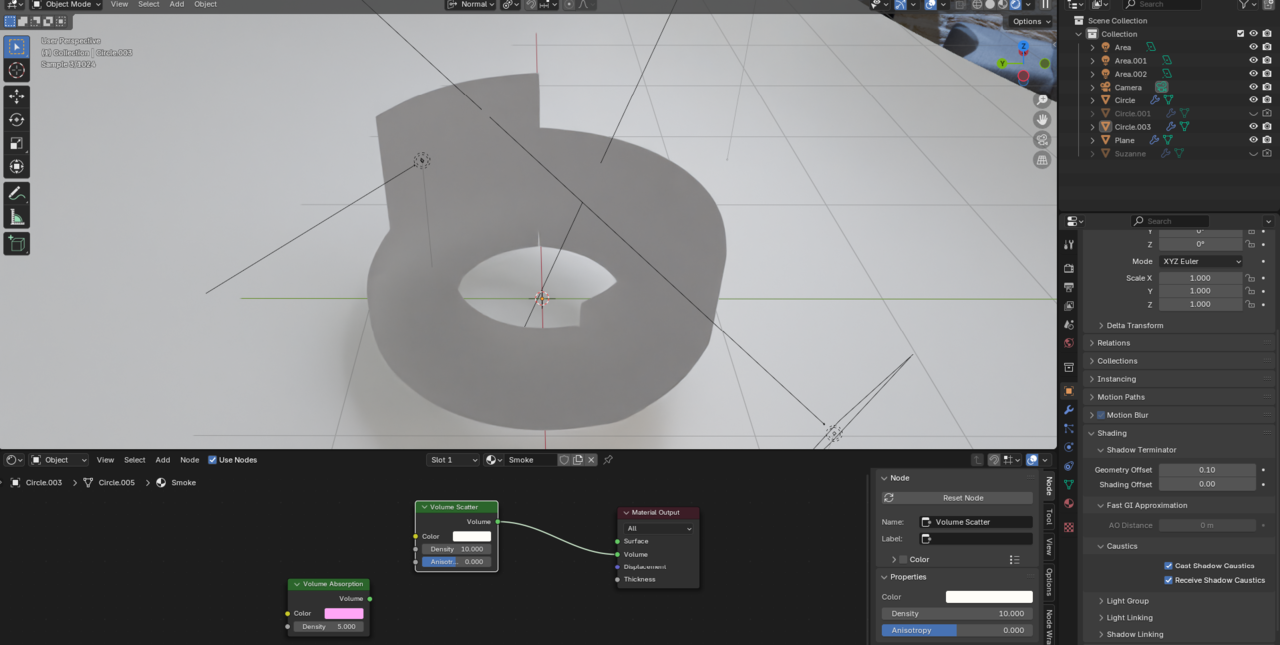This screenshot has height=645, width=1280.
Task: Show Suzanne in the viewport
Action: (1253, 153)
